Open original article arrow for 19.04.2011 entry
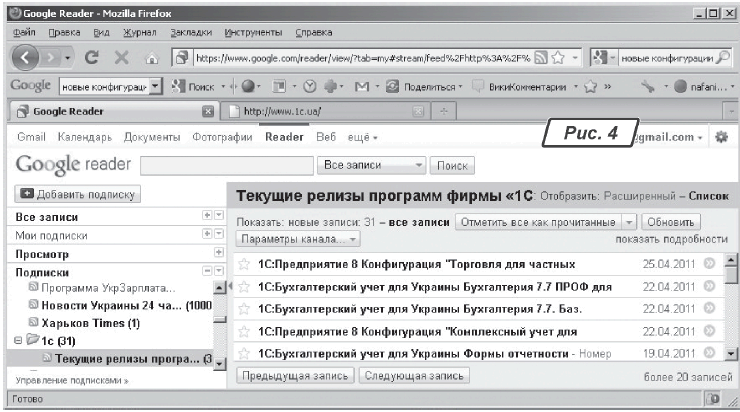The height and width of the screenshot is (412, 740). (709, 353)
